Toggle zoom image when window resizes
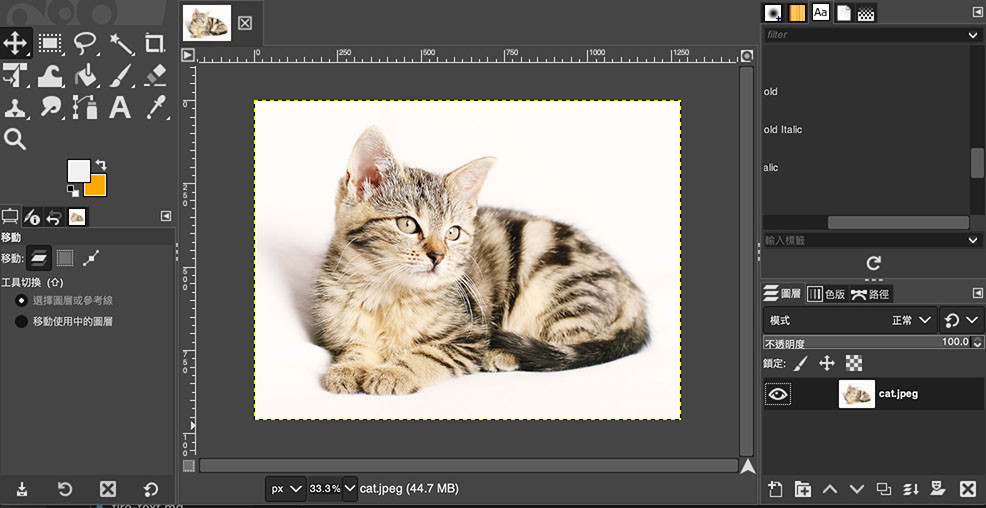 pos(746,56)
